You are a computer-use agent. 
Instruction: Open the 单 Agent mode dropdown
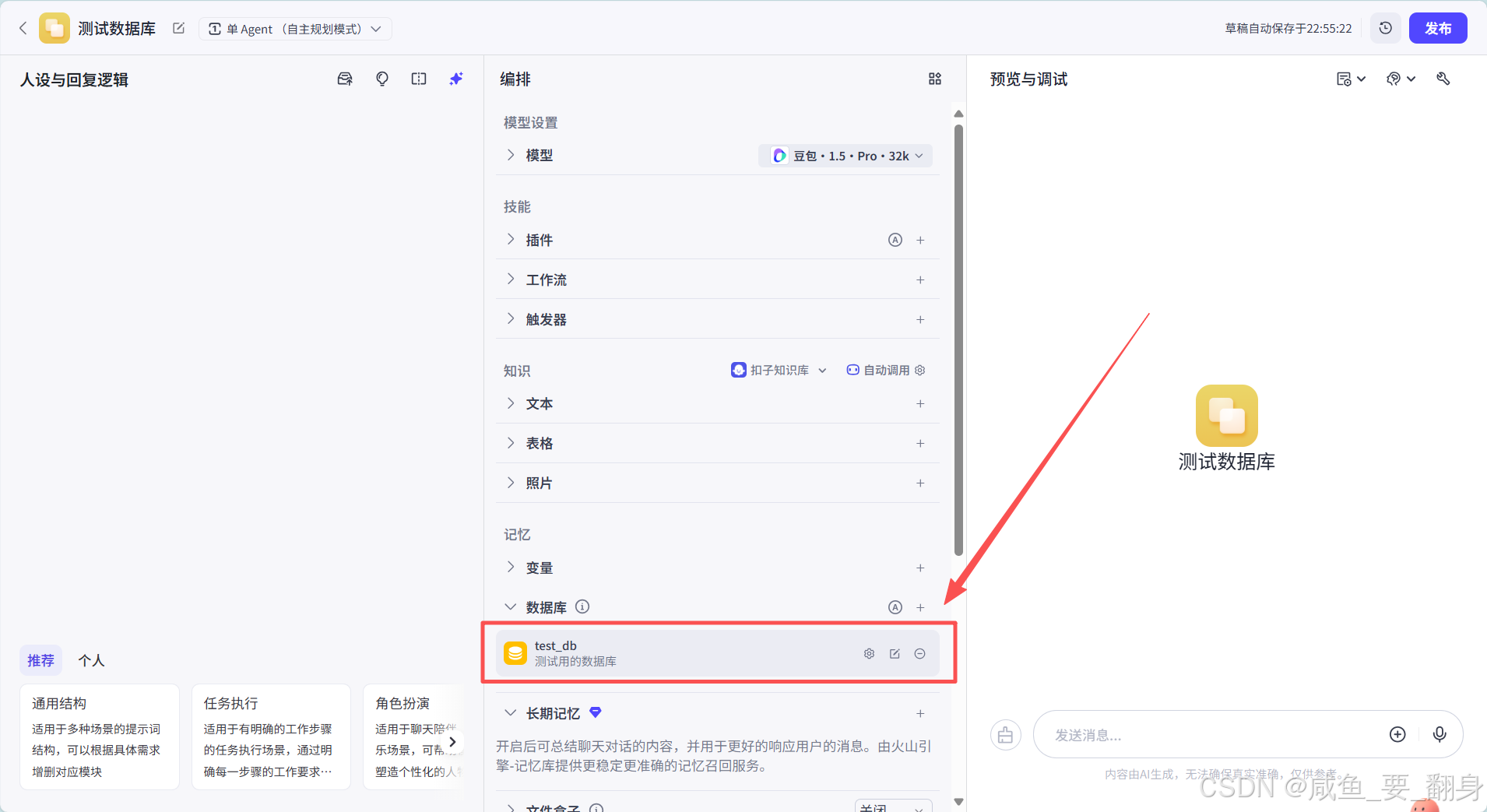point(295,29)
